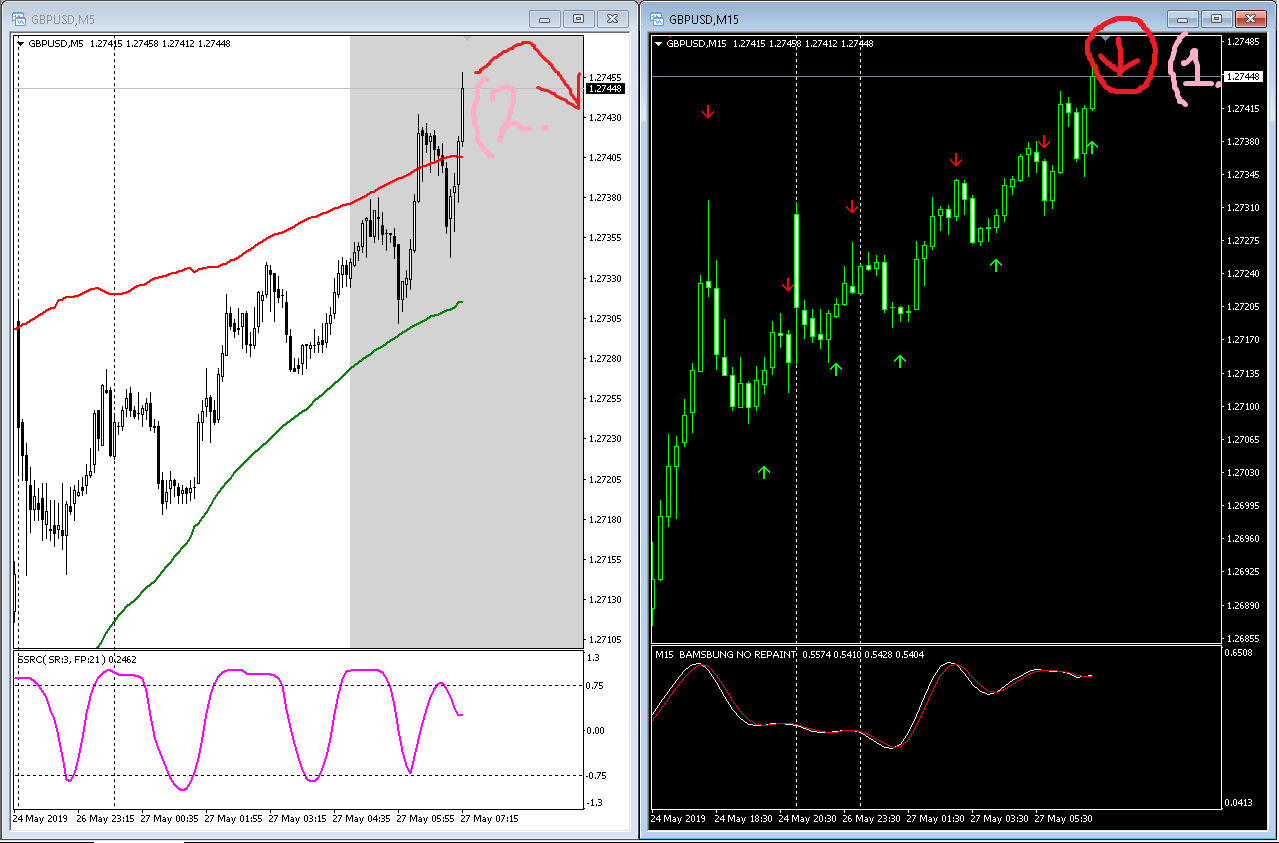Click 1.27305 on M5 price scale

click(606, 318)
